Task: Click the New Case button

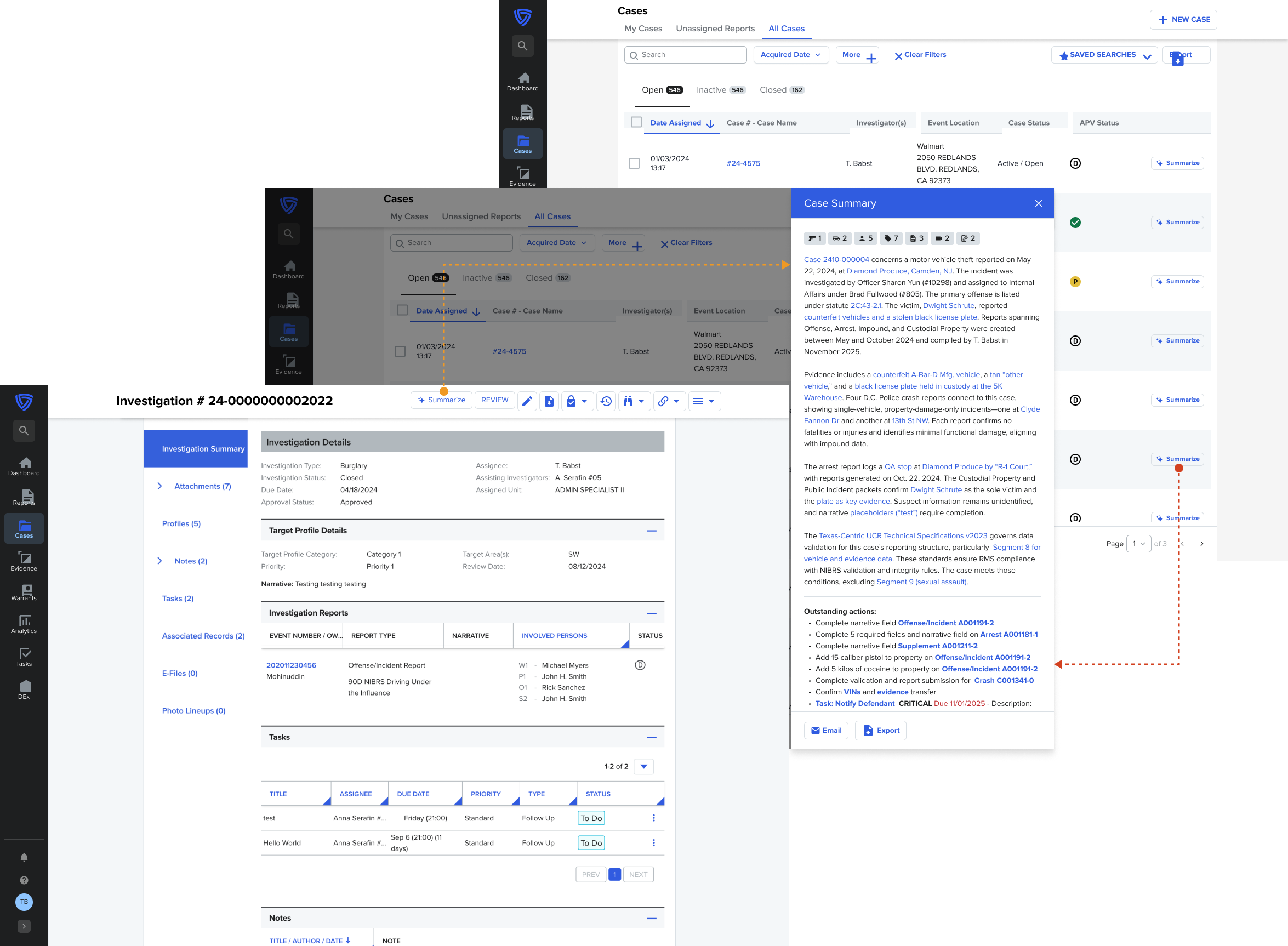Action: pyautogui.click(x=1183, y=20)
